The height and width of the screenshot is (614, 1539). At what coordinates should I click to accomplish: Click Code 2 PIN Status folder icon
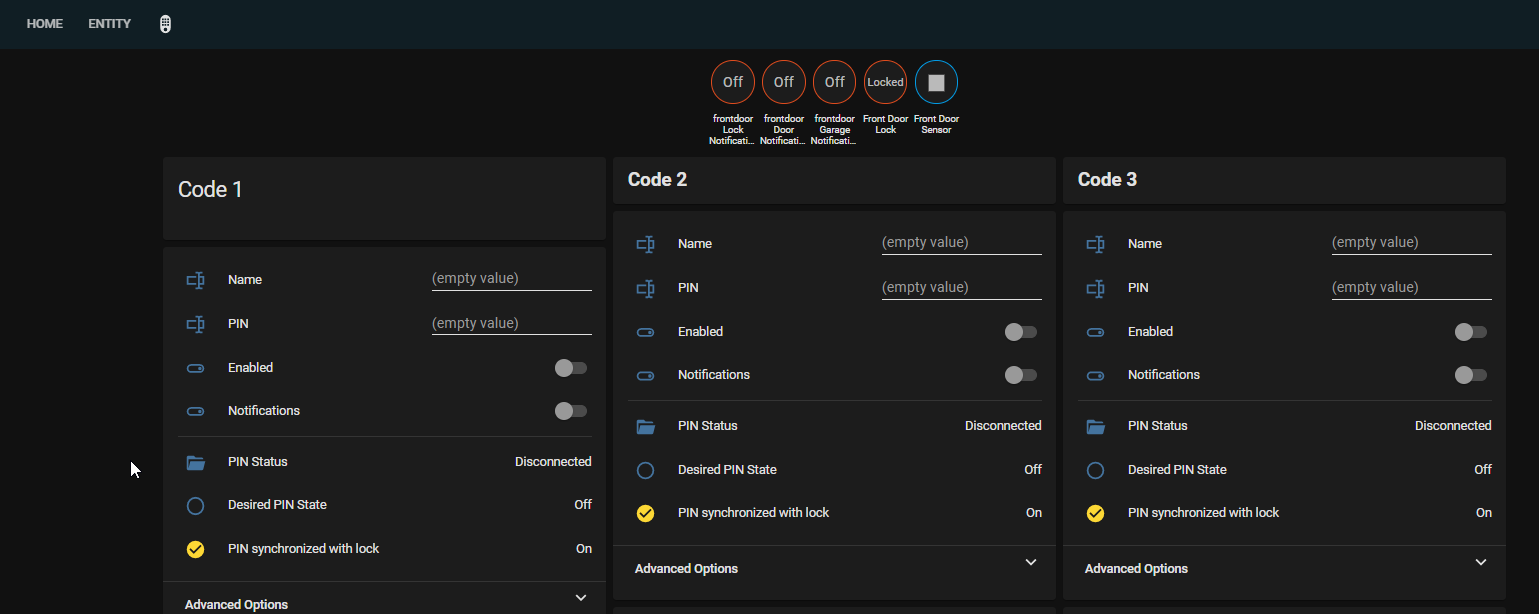pyautogui.click(x=645, y=426)
